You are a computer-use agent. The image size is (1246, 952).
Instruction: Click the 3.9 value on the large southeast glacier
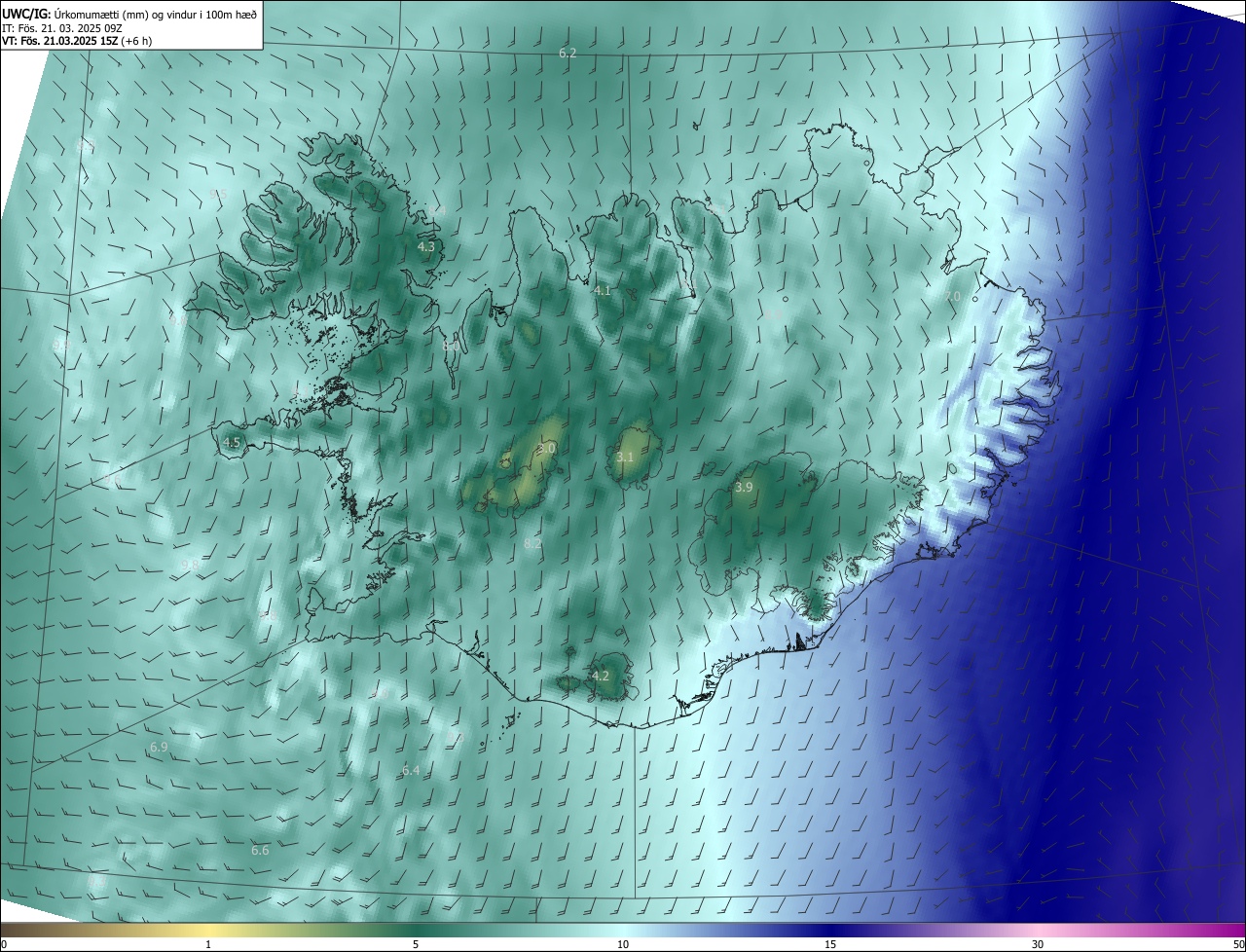(x=744, y=487)
